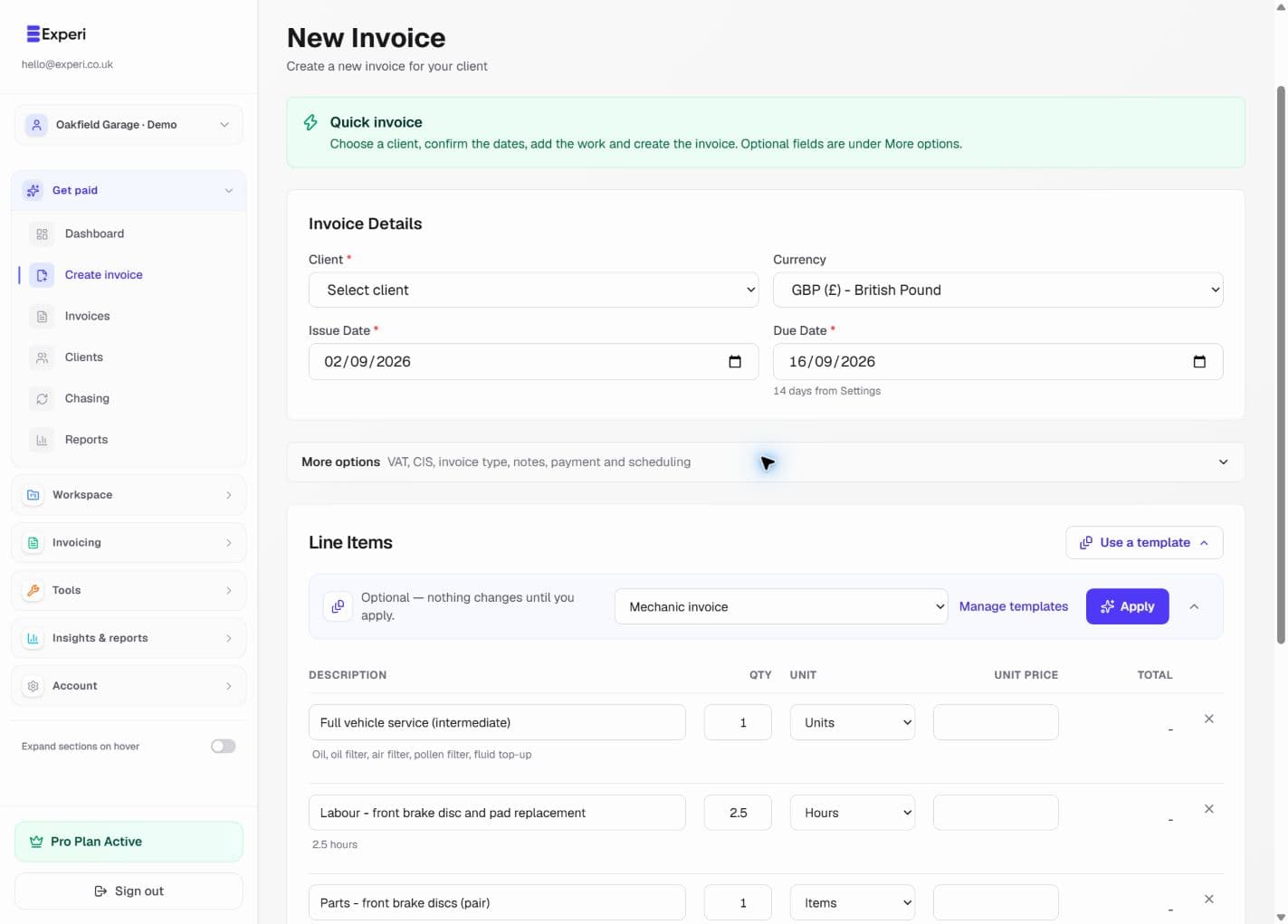This screenshot has height=924, width=1288.
Task: Click the Pro Plan crown icon
Action: (x=36, y=842)
